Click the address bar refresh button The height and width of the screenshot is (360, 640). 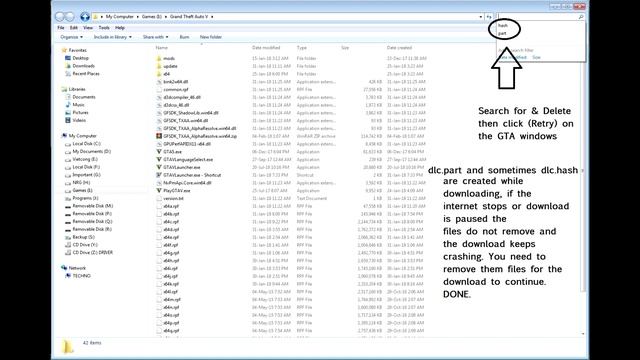pyautogui.click(x=489, y=17)
